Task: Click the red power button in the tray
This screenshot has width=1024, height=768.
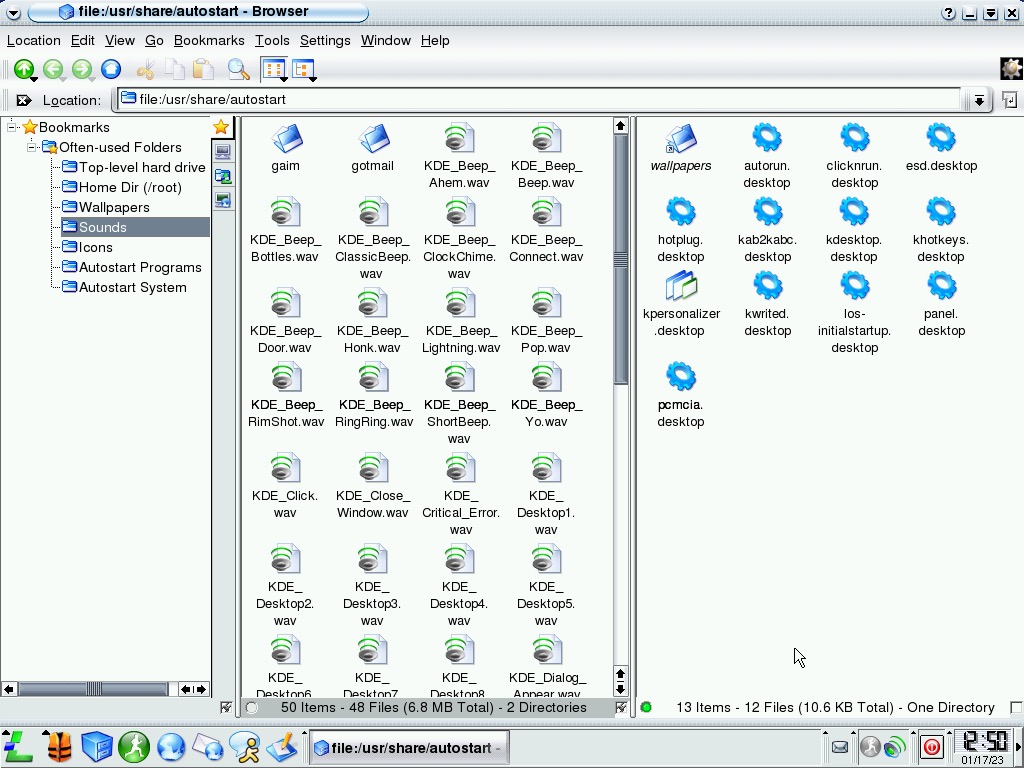Action: [x=931, y=747]
